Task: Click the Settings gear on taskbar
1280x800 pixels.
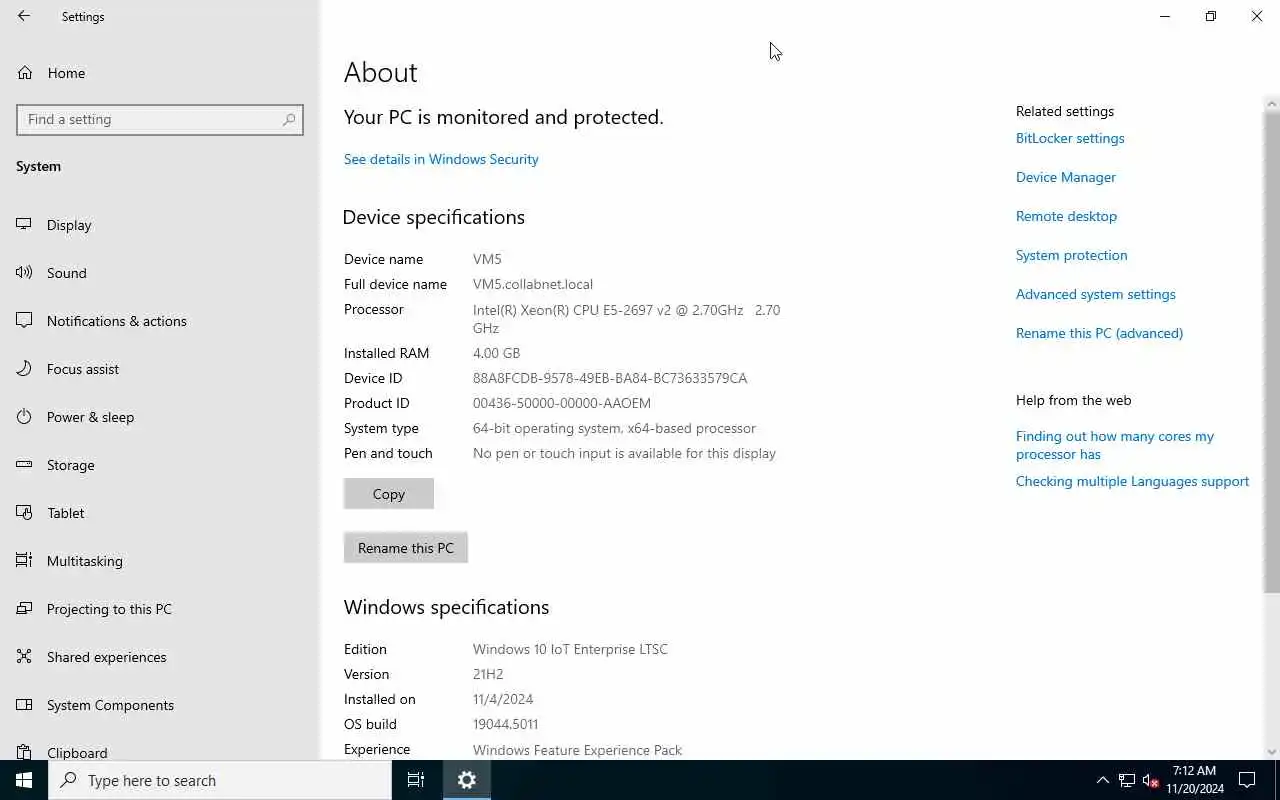Action: [x=466, y=780]
